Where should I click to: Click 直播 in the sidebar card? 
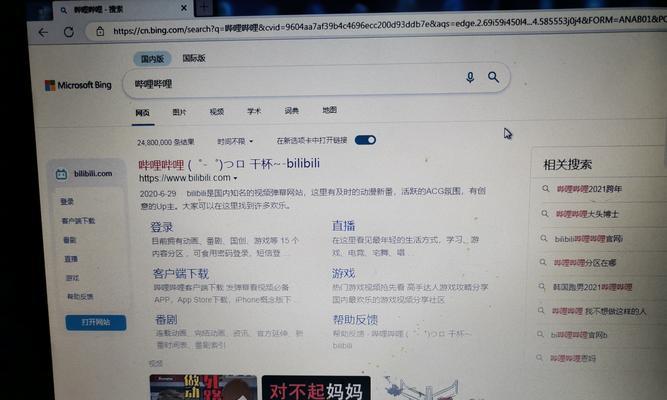tap(71, 259)
